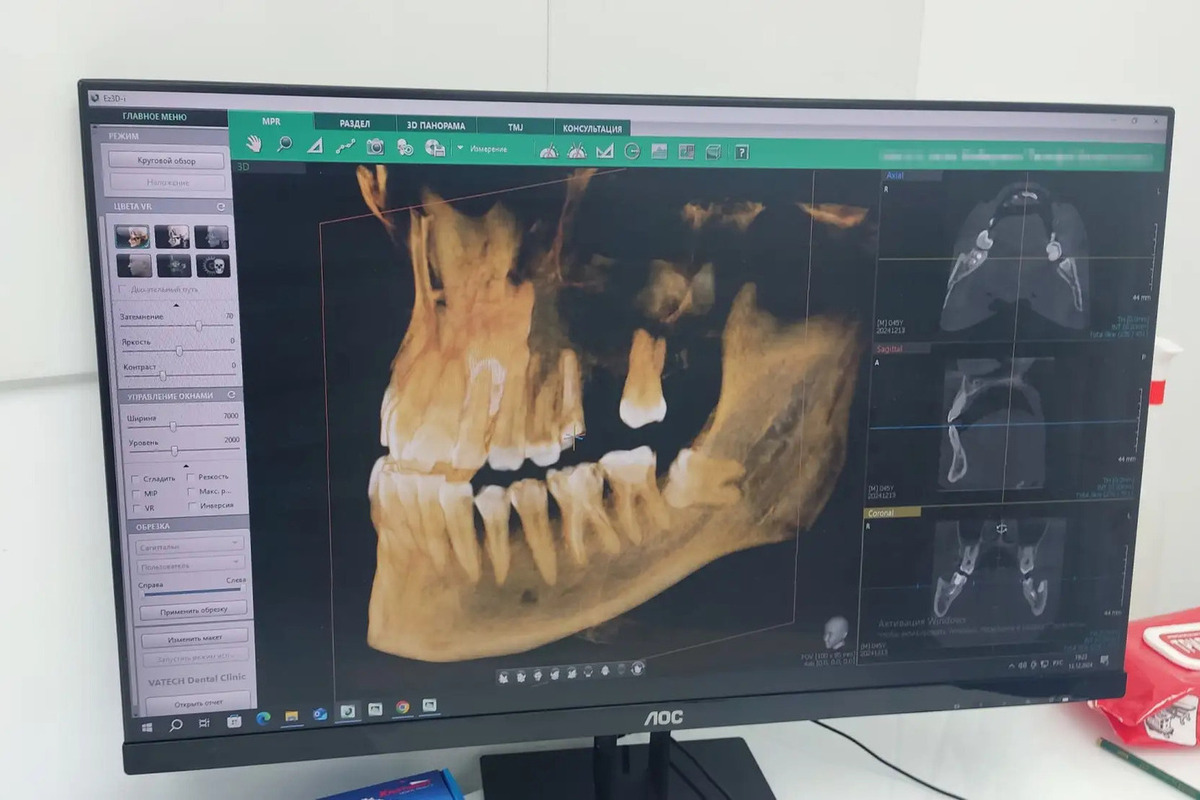Tick the Макс. р... checkbox

click(191, 491)
